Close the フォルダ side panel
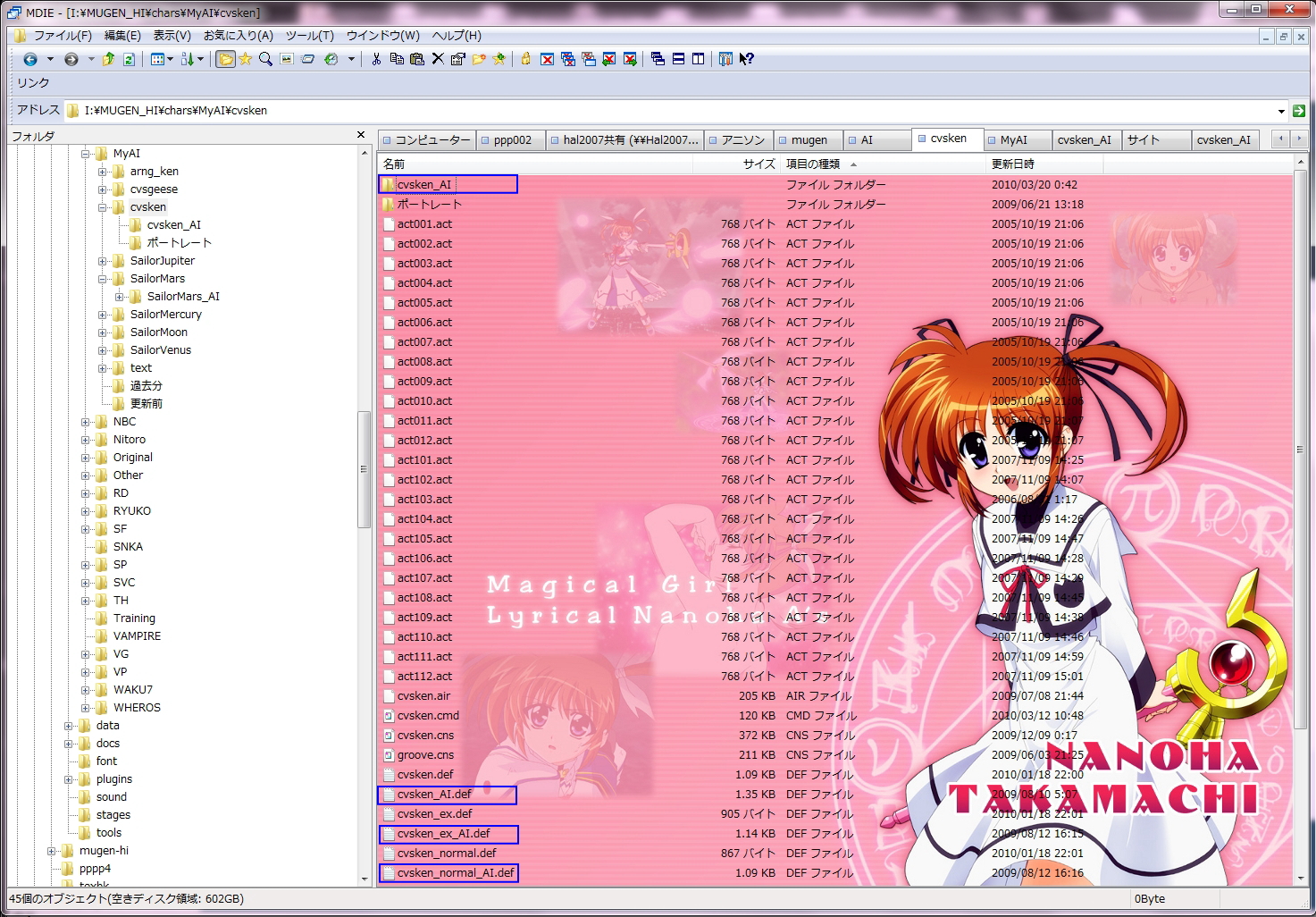1316x917 pixels. point(361,135)
